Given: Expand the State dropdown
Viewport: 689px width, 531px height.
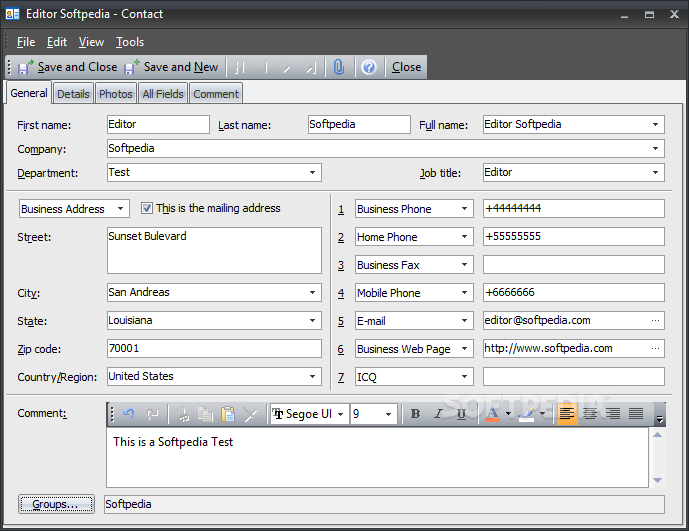Looking at the screenshot, I should [x=312, y=320].
